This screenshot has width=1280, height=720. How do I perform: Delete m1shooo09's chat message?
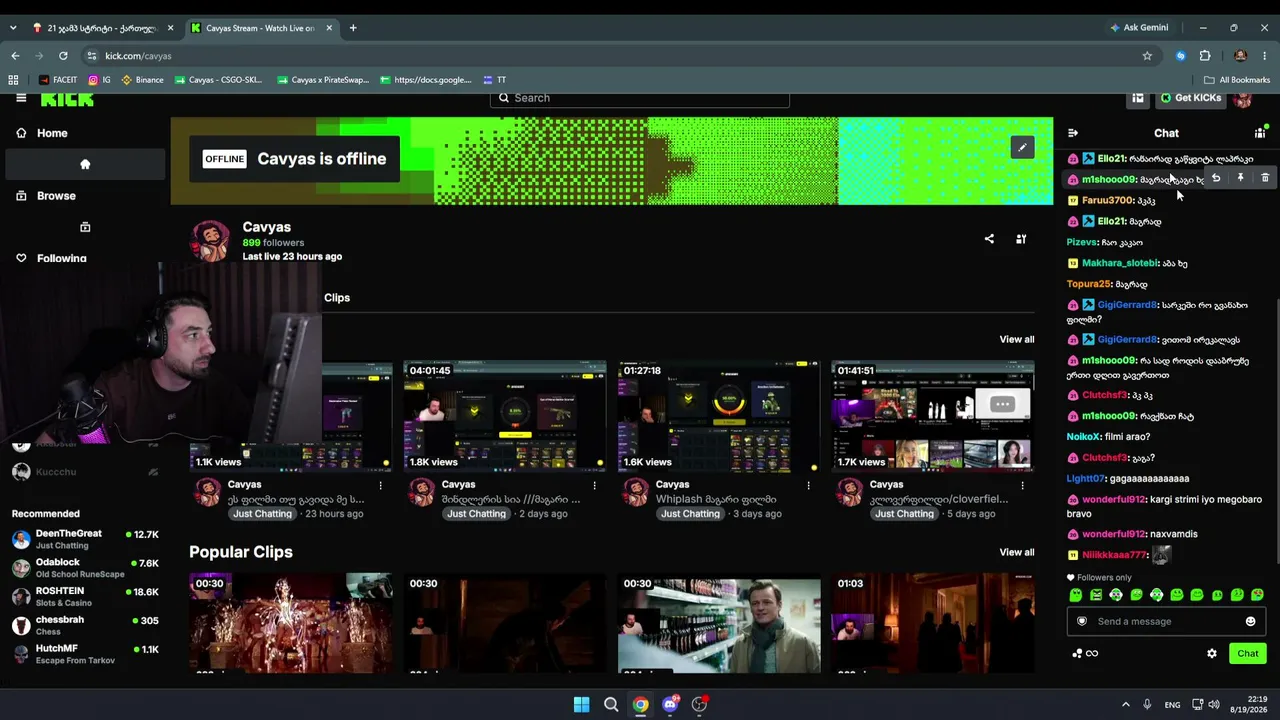pyautogui.click(x=1265, y=178)
